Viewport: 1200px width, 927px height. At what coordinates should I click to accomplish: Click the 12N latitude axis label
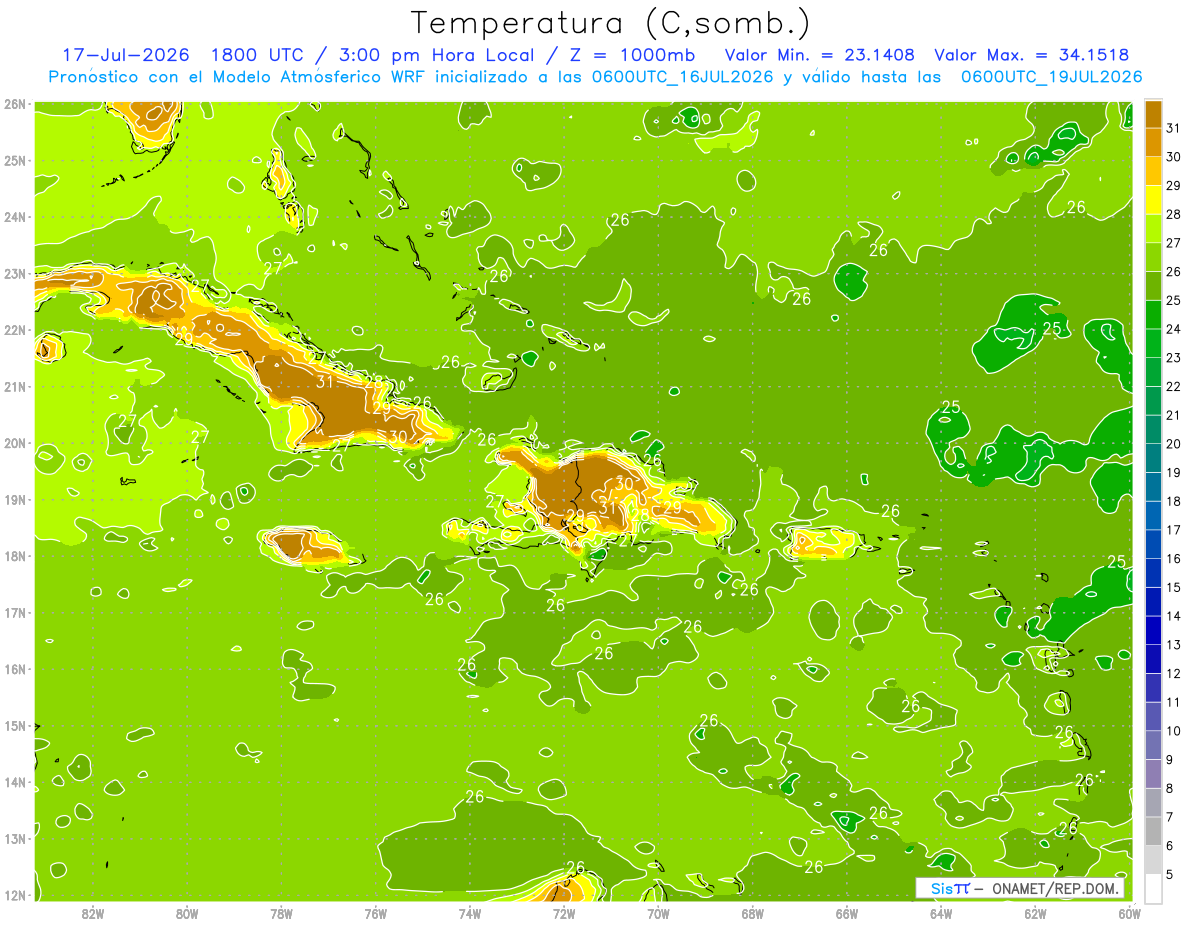[x=15, y=895]
